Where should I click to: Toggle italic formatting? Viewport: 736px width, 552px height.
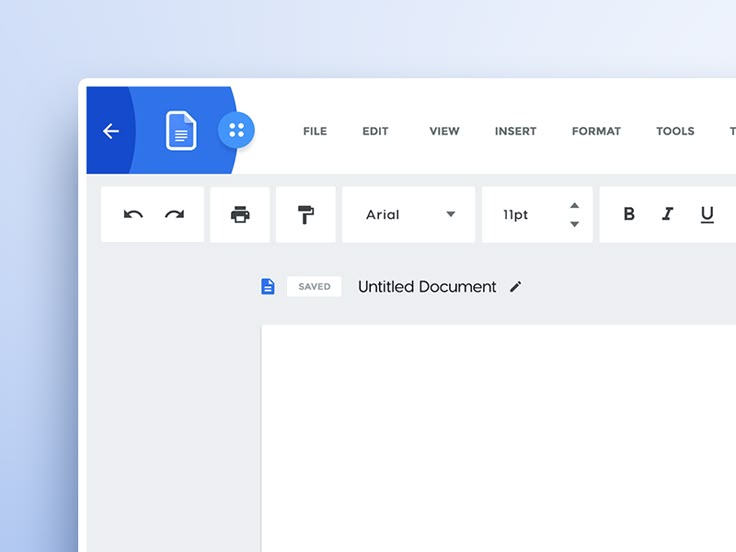[x=667, y=214]
